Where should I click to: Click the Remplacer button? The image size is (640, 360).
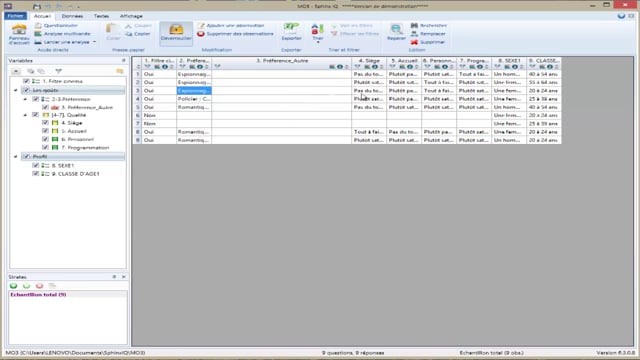(428, 33)
